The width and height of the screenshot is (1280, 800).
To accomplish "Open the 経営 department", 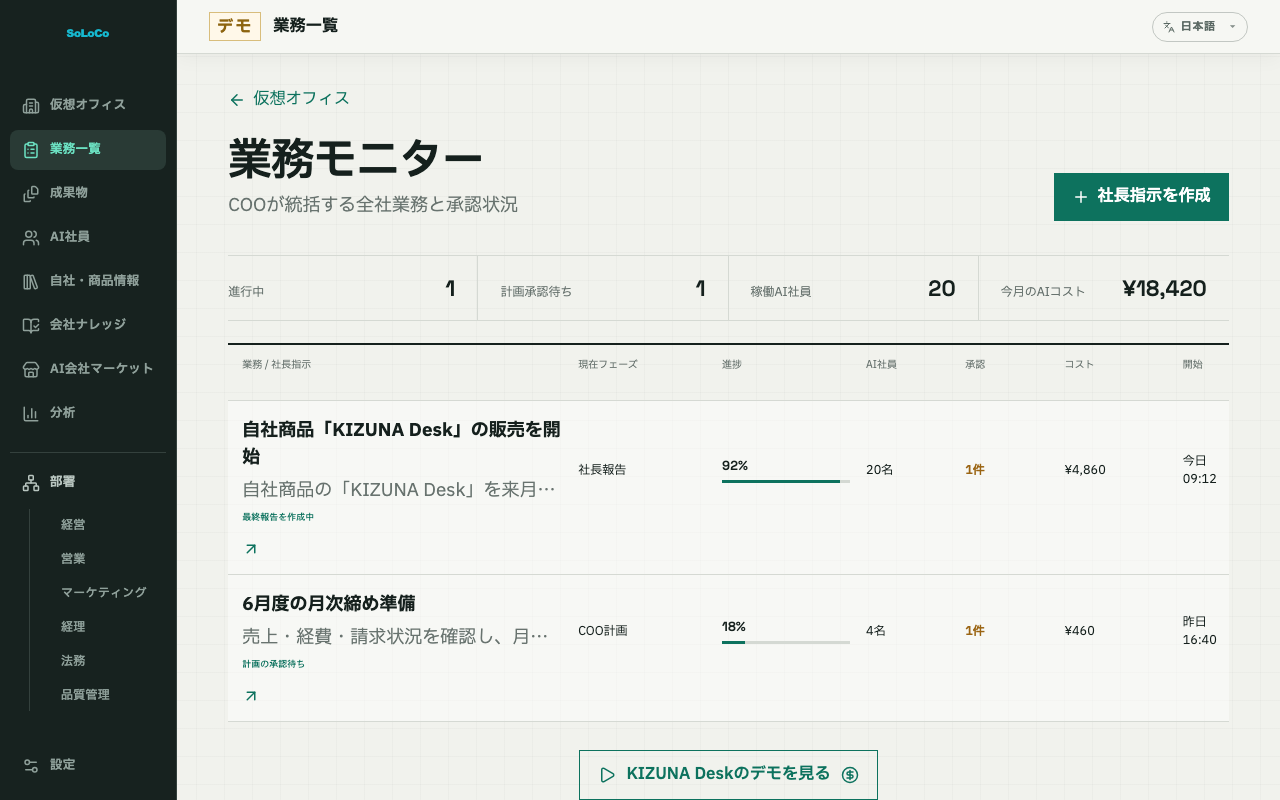I will tap(73, 524).
